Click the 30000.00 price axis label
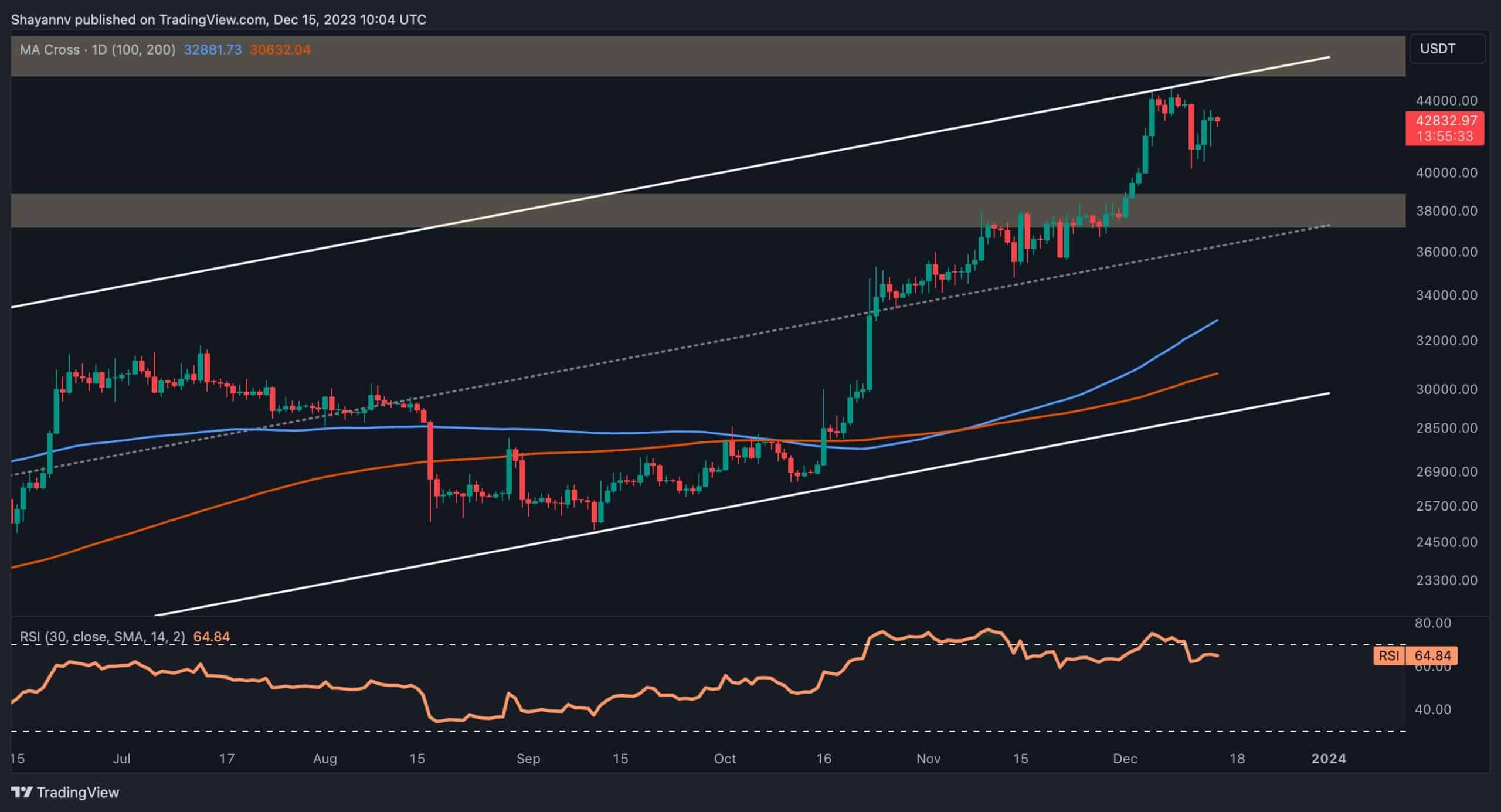Image resolution: width=1501 pixels, height=812 pixels. pyautogui.click(x=1446, y=389)
